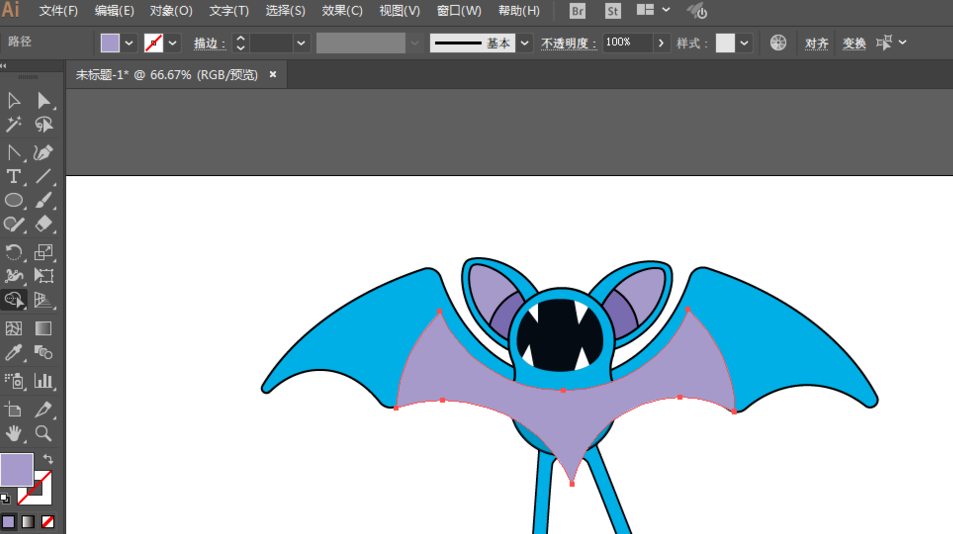Select the Hand tool
This screenshot has height=534, width=953.
pyautogui.click(x=14, y=433)
